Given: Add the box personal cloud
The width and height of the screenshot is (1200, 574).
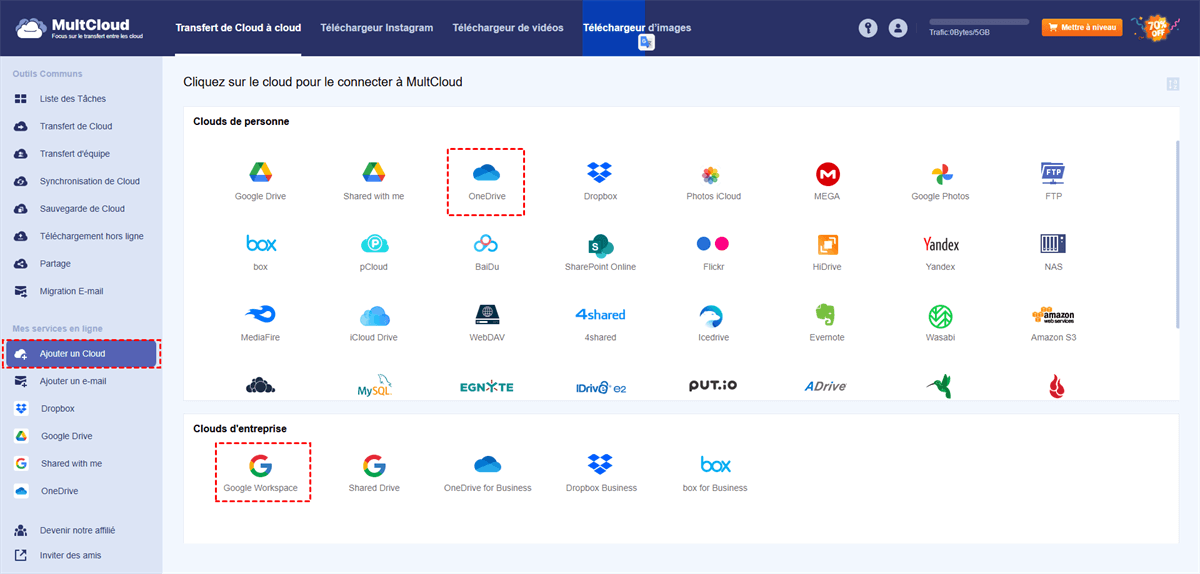Looking at the screenshot, I should pos(260,252).
